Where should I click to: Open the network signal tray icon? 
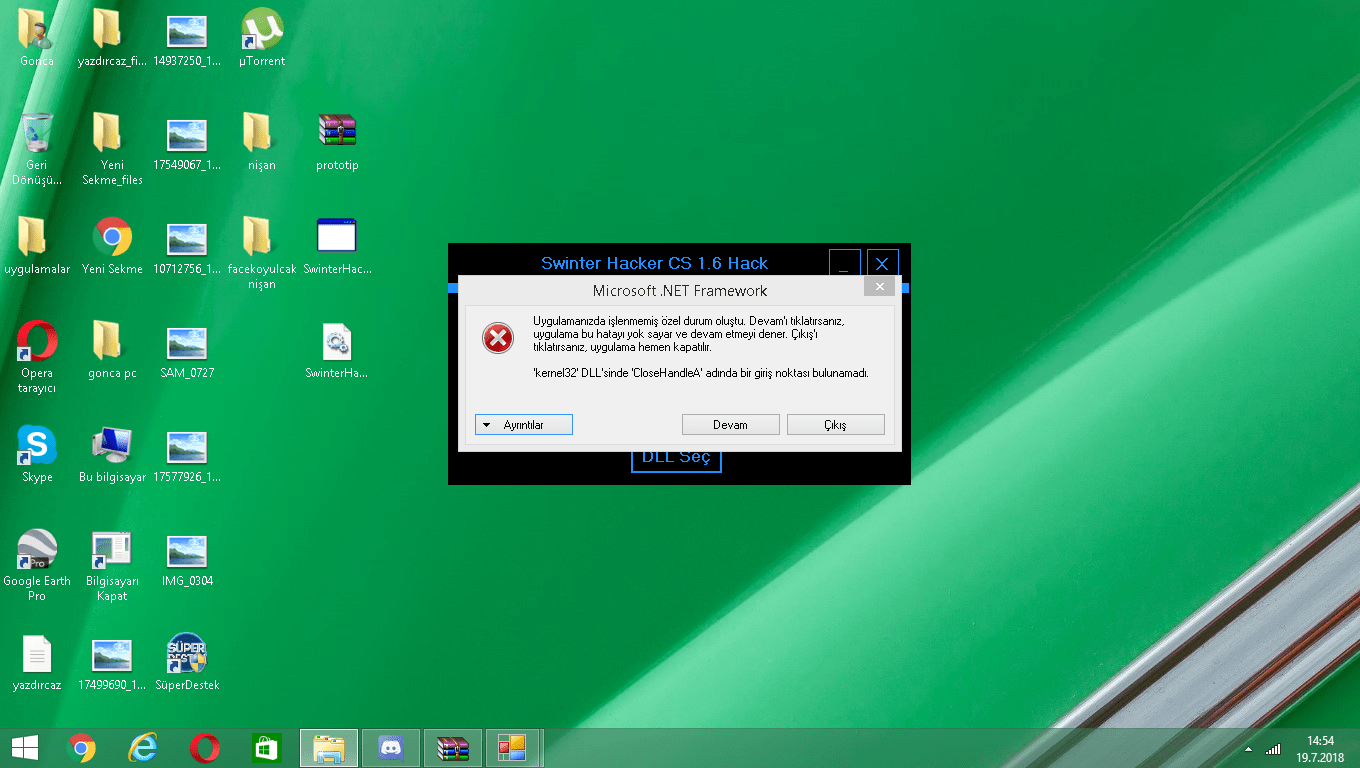pyautogui.click(x=1273, y=749)
